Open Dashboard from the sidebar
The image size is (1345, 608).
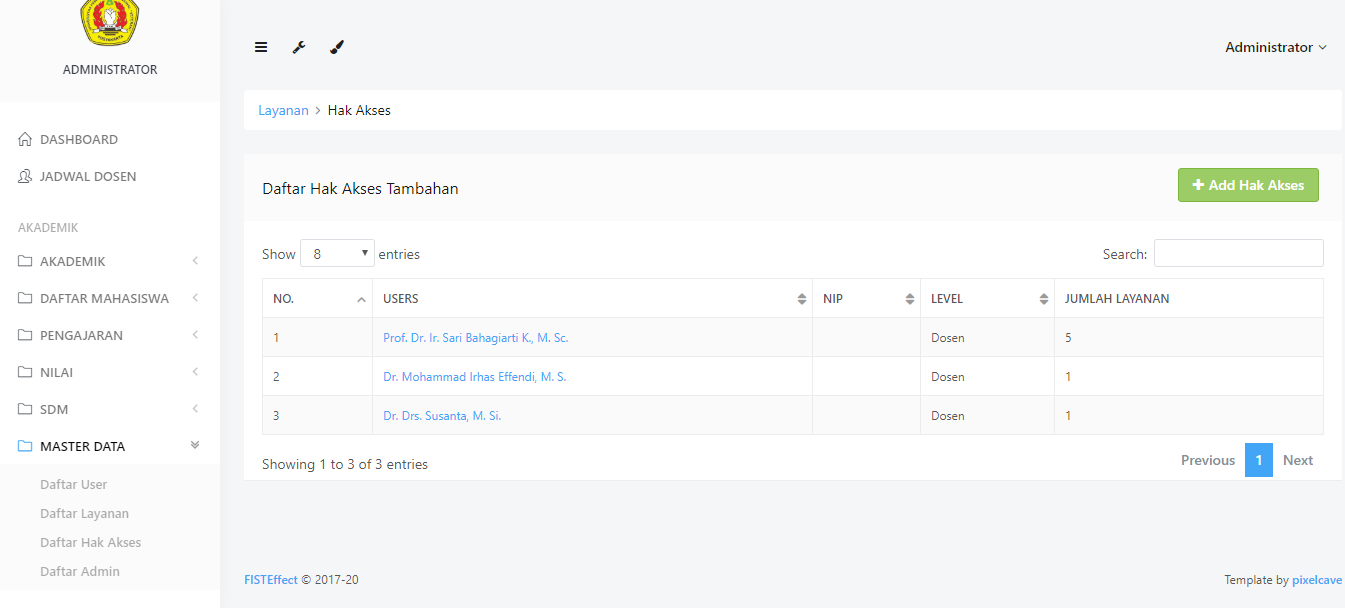pos(78,140)
